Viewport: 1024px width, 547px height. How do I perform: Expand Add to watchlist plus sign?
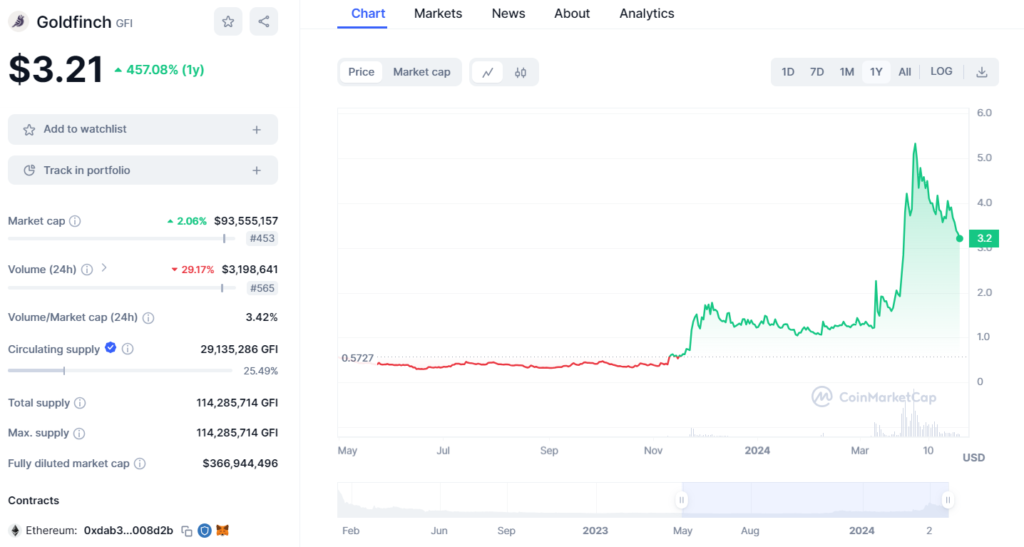(x=257, y=130)
